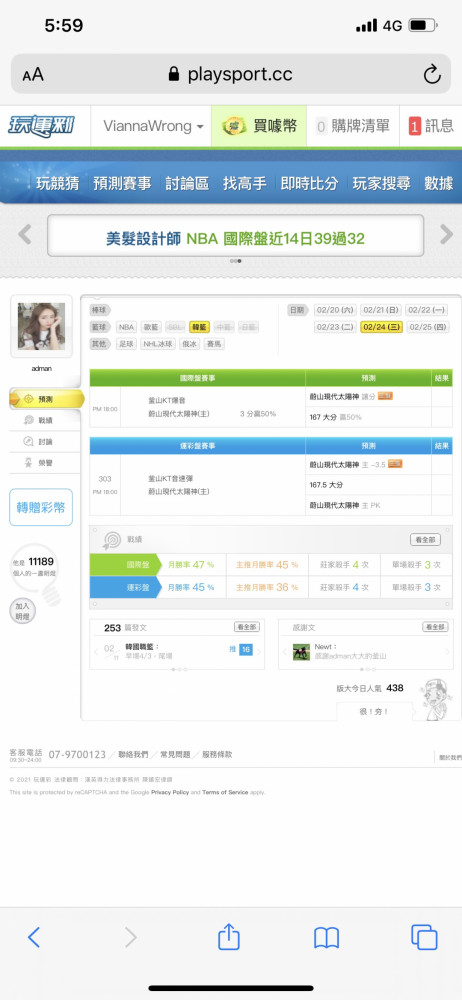Click the 玩運彩 site logo
Image resolution: width=462 pixels, height=1000 pixels.
point(41,126)
